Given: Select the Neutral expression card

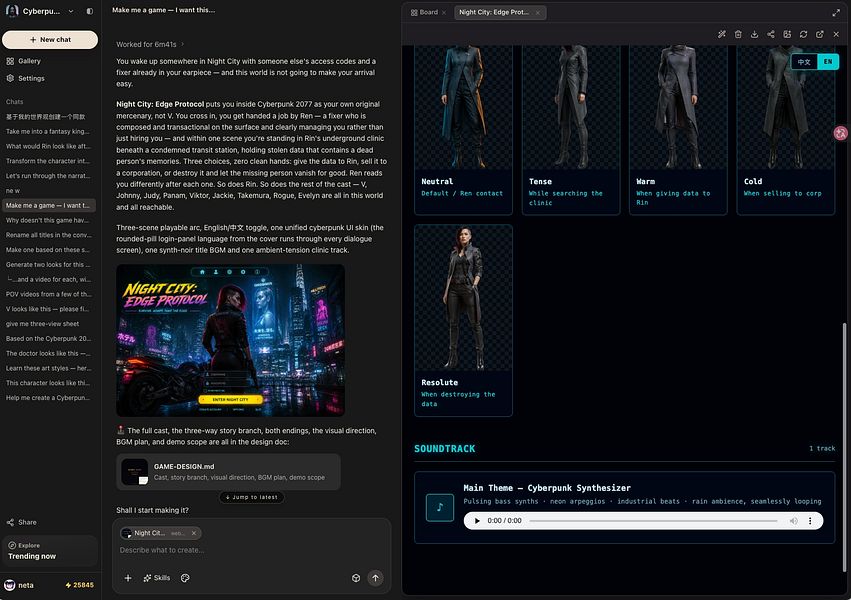Looking at the screenshot, I should click(463, 130).
